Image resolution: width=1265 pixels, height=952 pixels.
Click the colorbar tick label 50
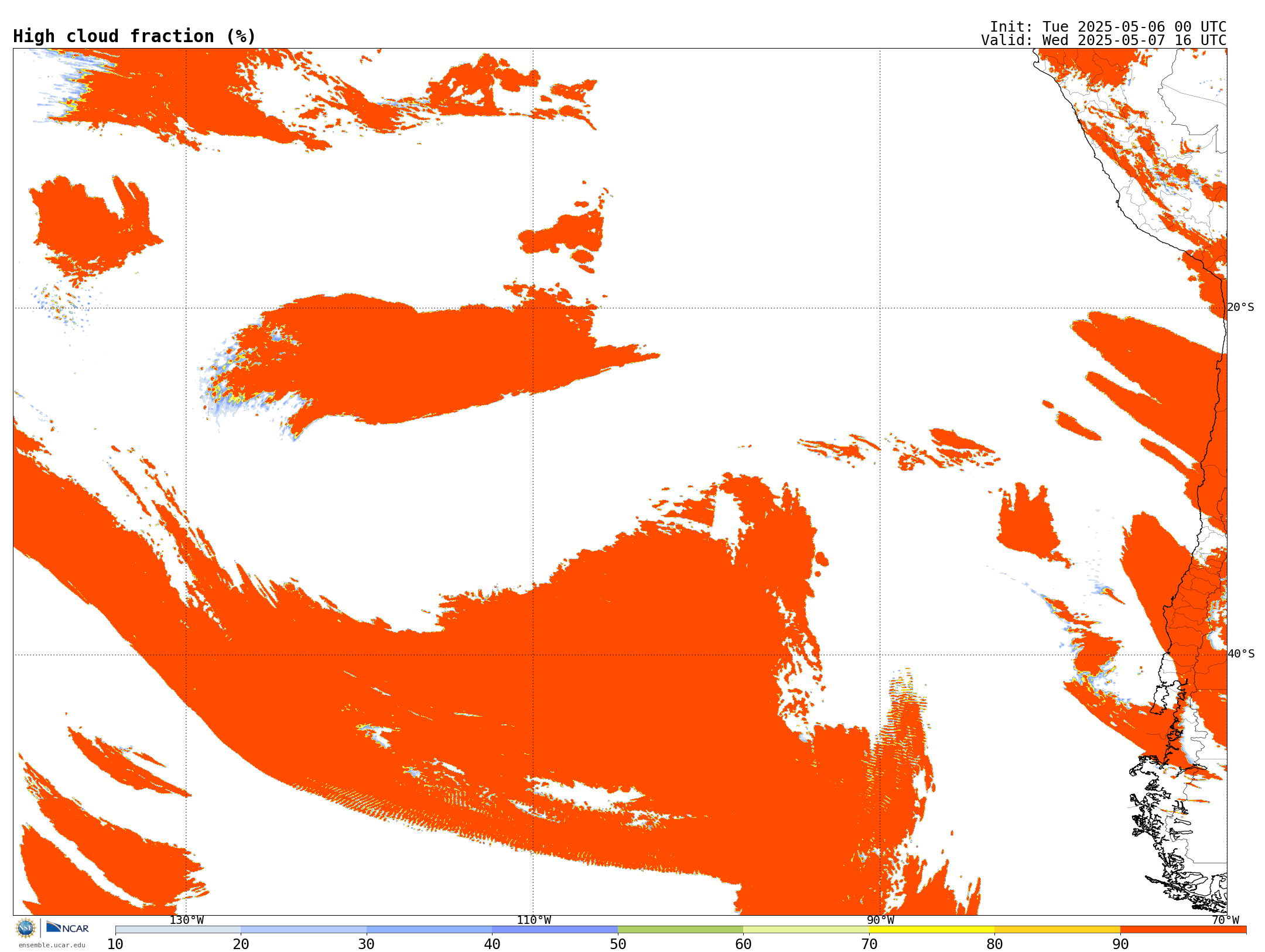tap(618, 944)
